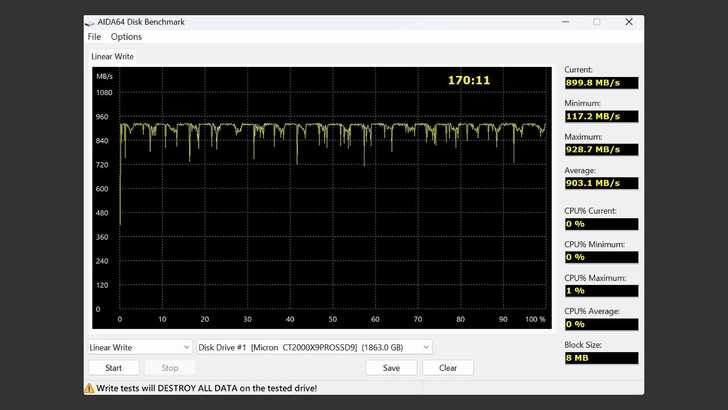Open the File menu
Screen dimensions: 728x410
(x=94, y=37)
